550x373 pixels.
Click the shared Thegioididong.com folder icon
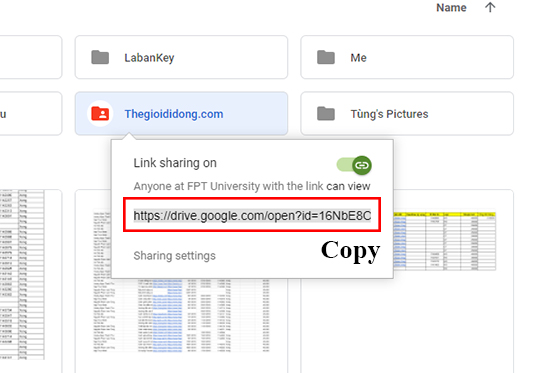pos(100,114)
